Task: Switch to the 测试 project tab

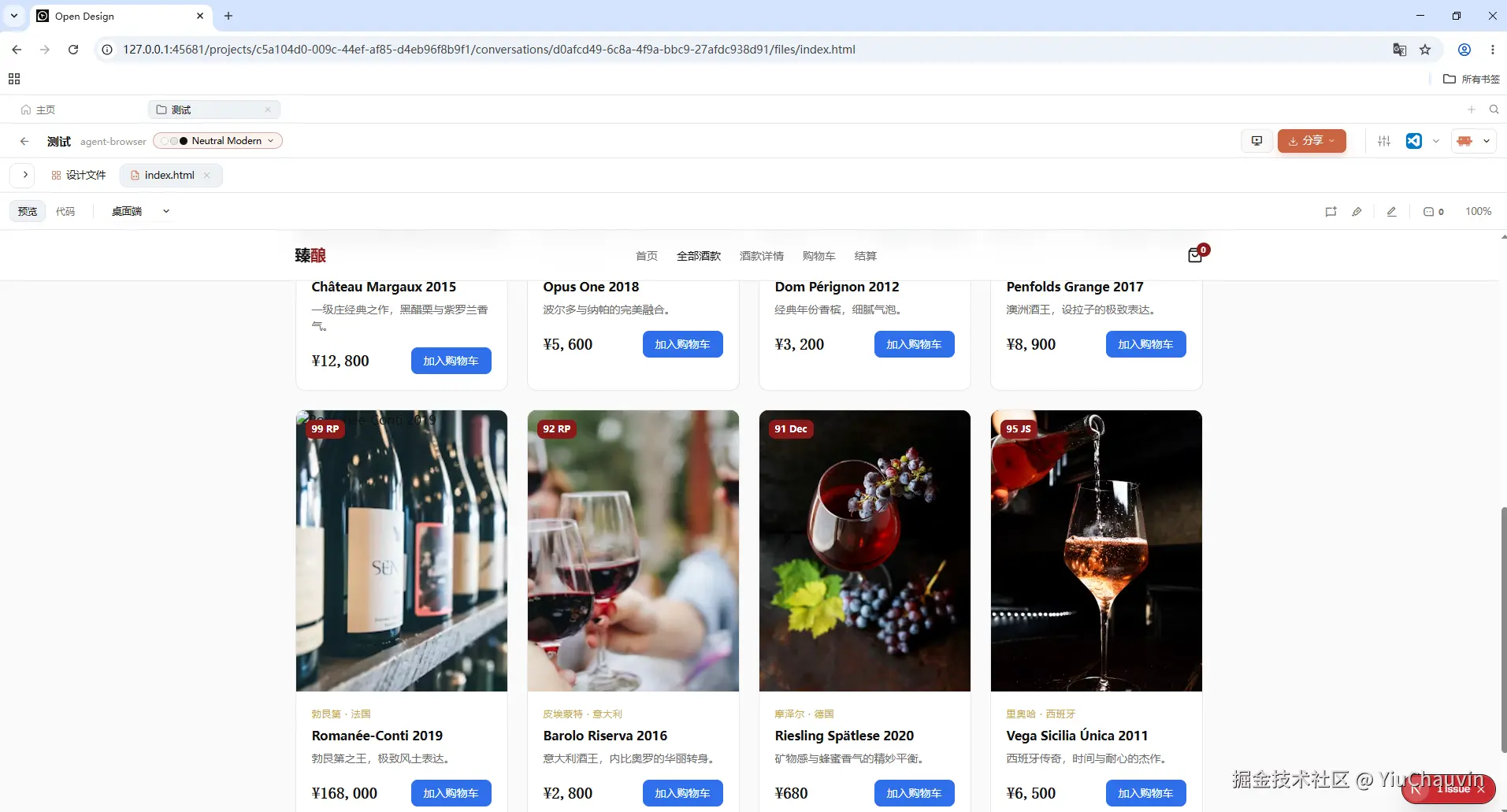Action: click(213, 109)
